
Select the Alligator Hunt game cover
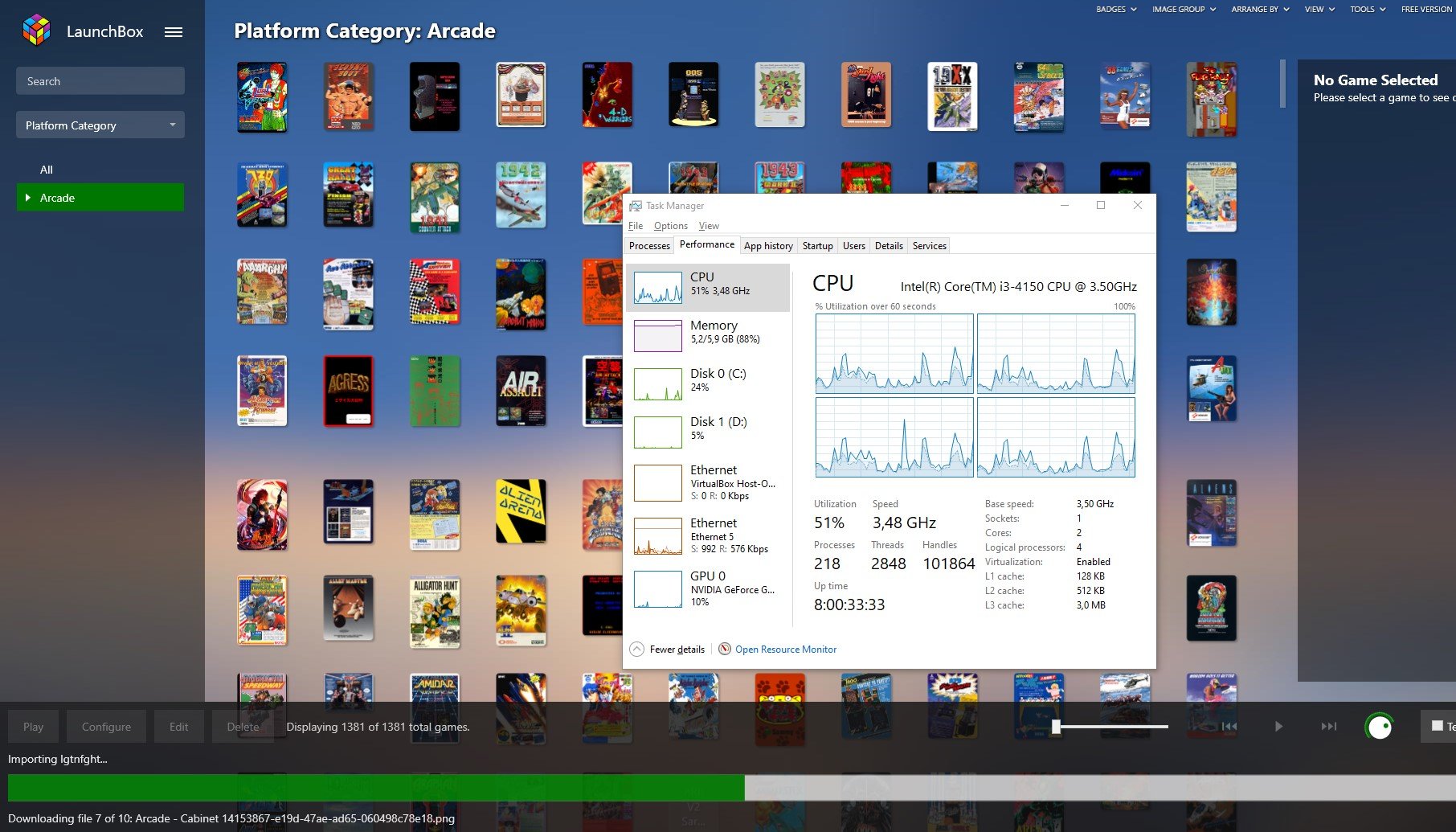click(435, 612)
